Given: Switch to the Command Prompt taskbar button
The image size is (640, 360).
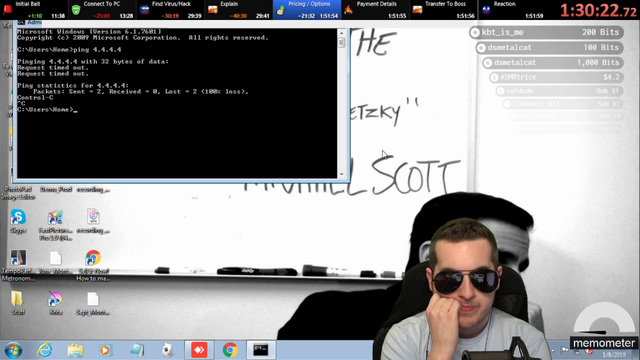Looking at the screenshot, I should (261, 350).
